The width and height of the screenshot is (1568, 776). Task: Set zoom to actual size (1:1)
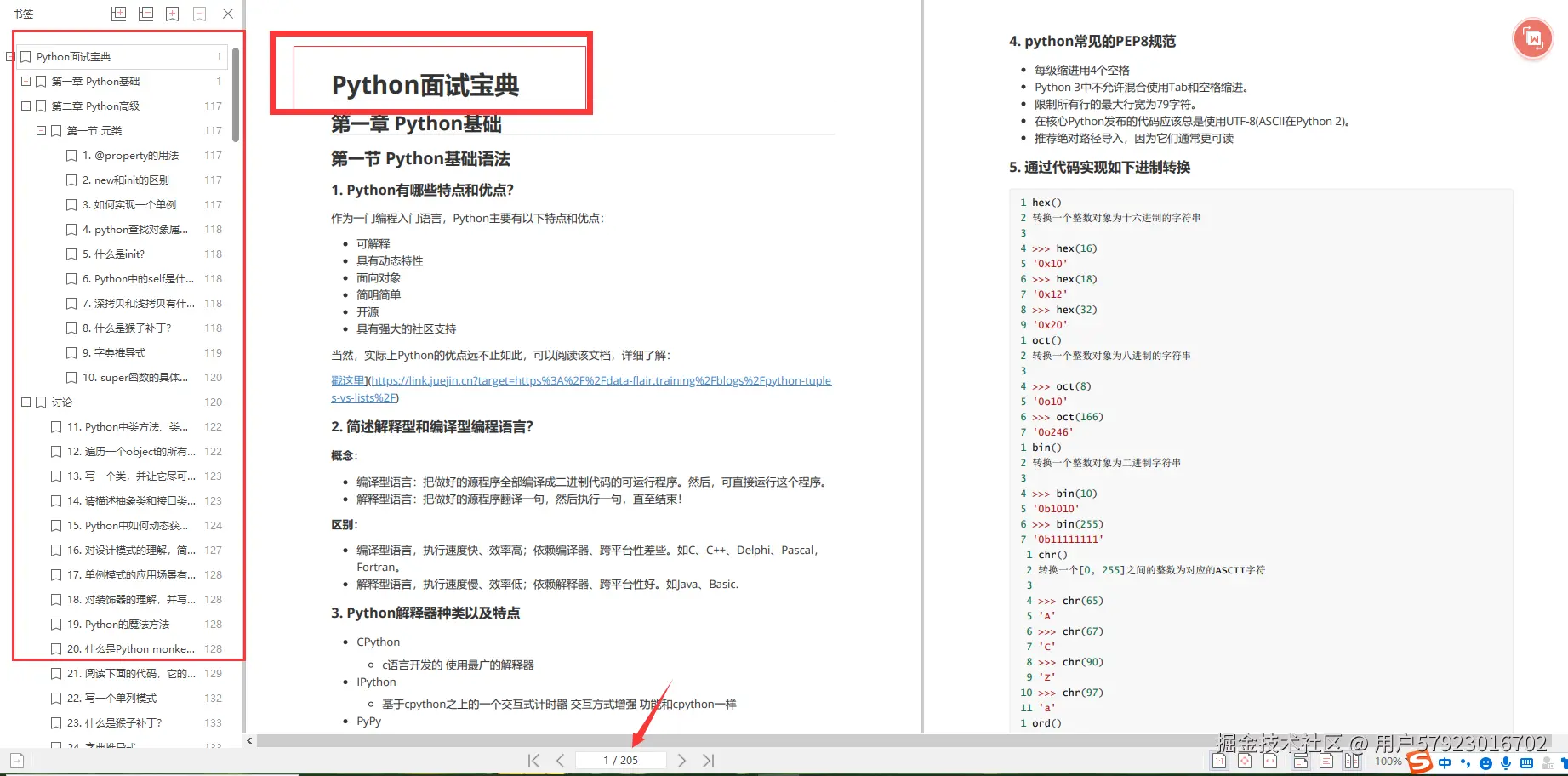1219,762
